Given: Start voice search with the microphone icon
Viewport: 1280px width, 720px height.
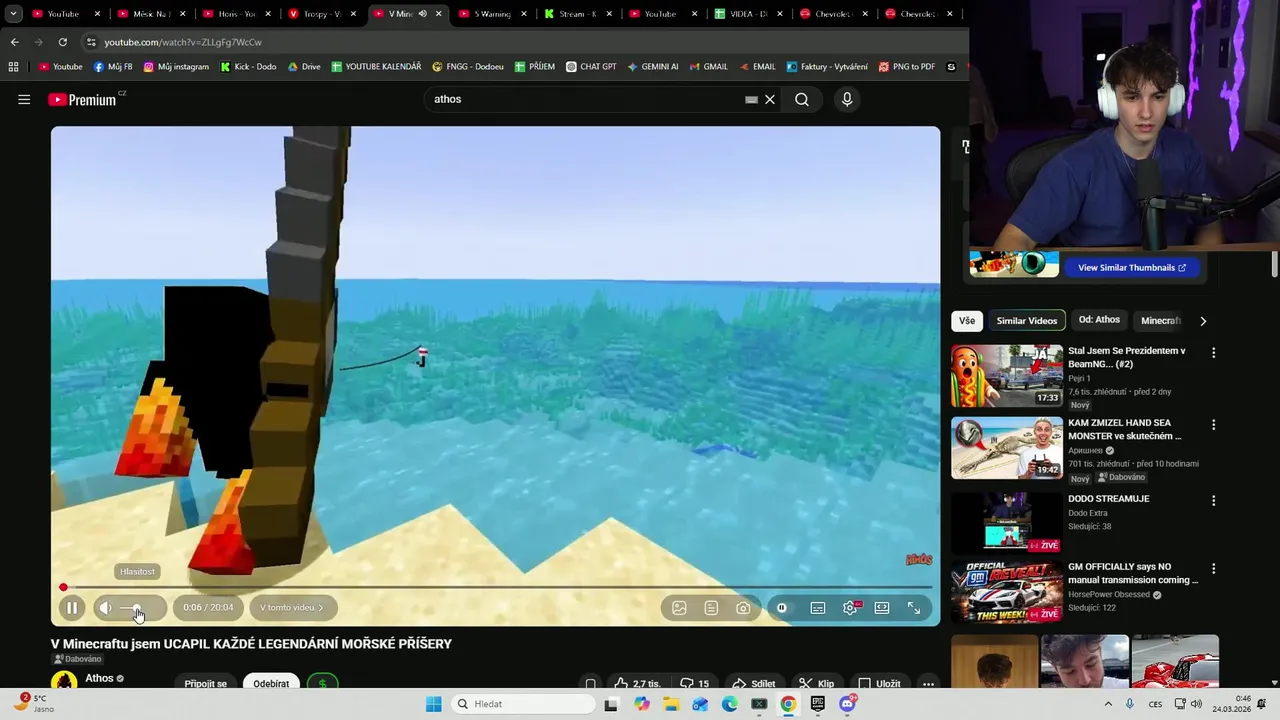Looking at the screenshot, I should [x=847, y=99].
